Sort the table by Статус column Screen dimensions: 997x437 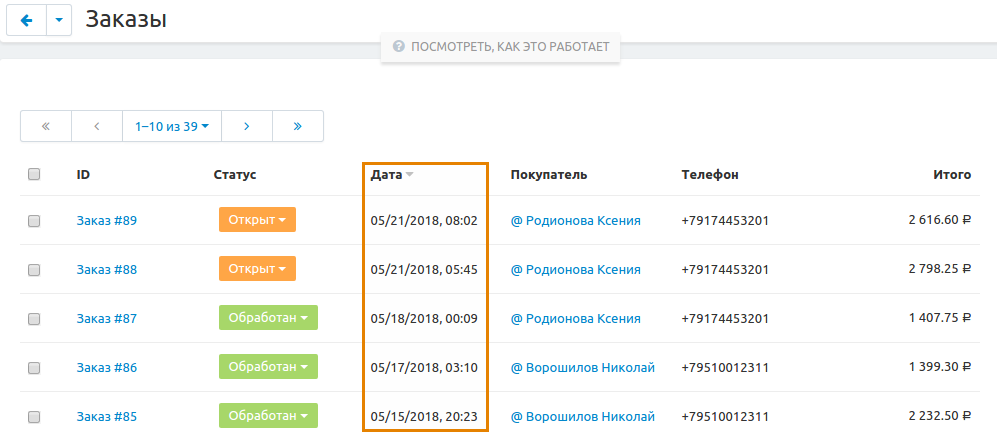coord(235,174)
